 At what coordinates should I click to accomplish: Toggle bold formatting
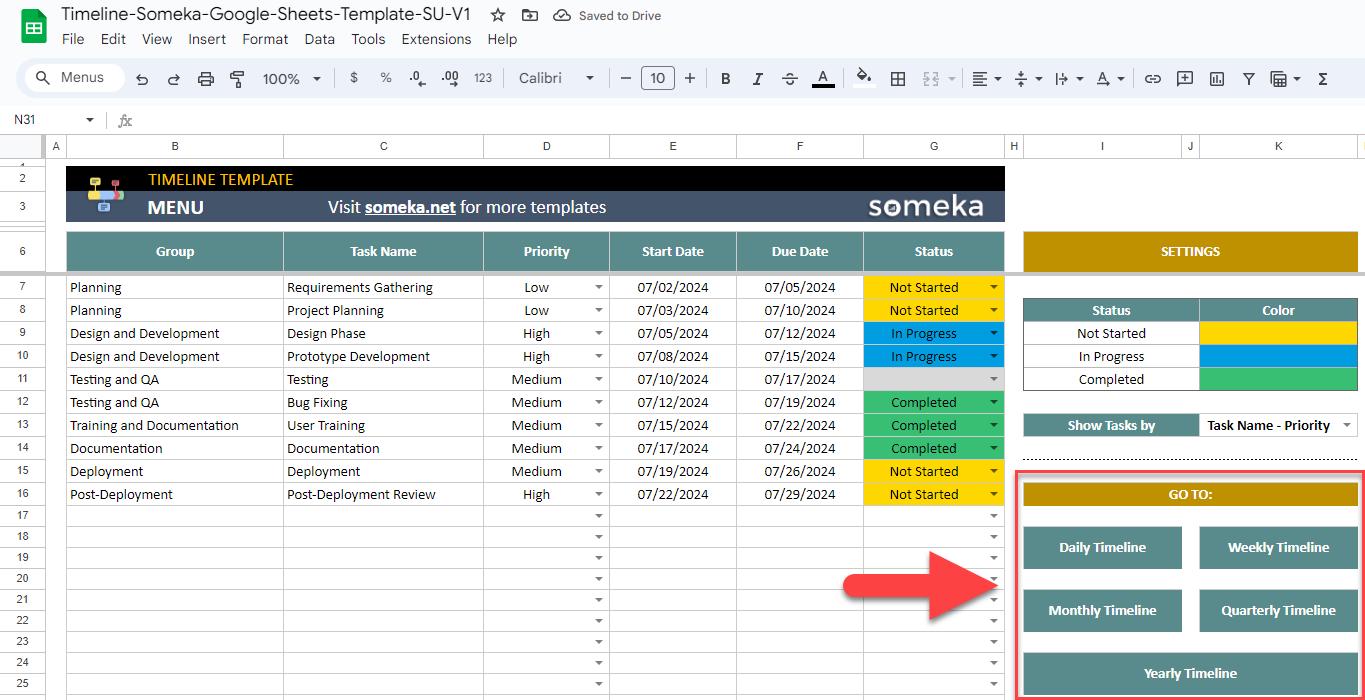click(725, 77)
